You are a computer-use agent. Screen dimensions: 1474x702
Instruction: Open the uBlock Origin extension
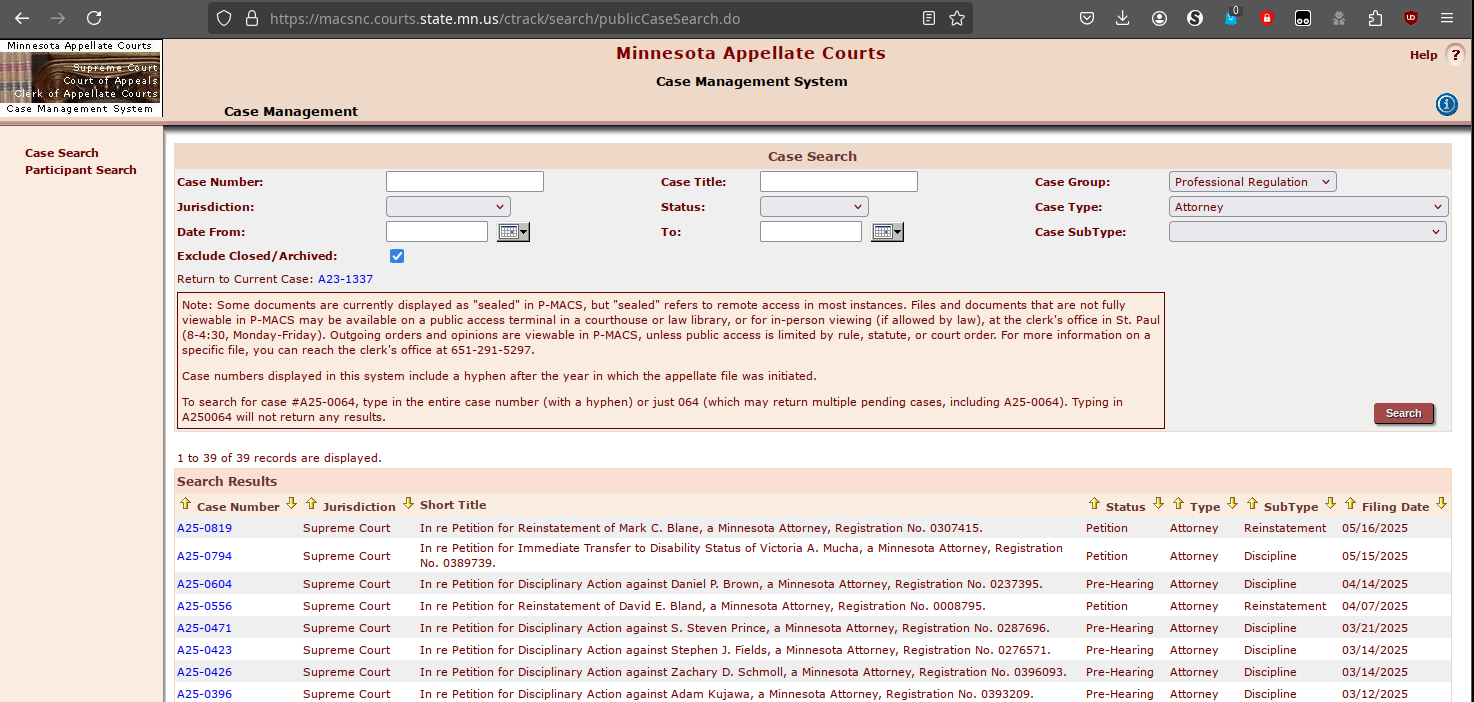pyautogui.click(x=1411, y=18)
